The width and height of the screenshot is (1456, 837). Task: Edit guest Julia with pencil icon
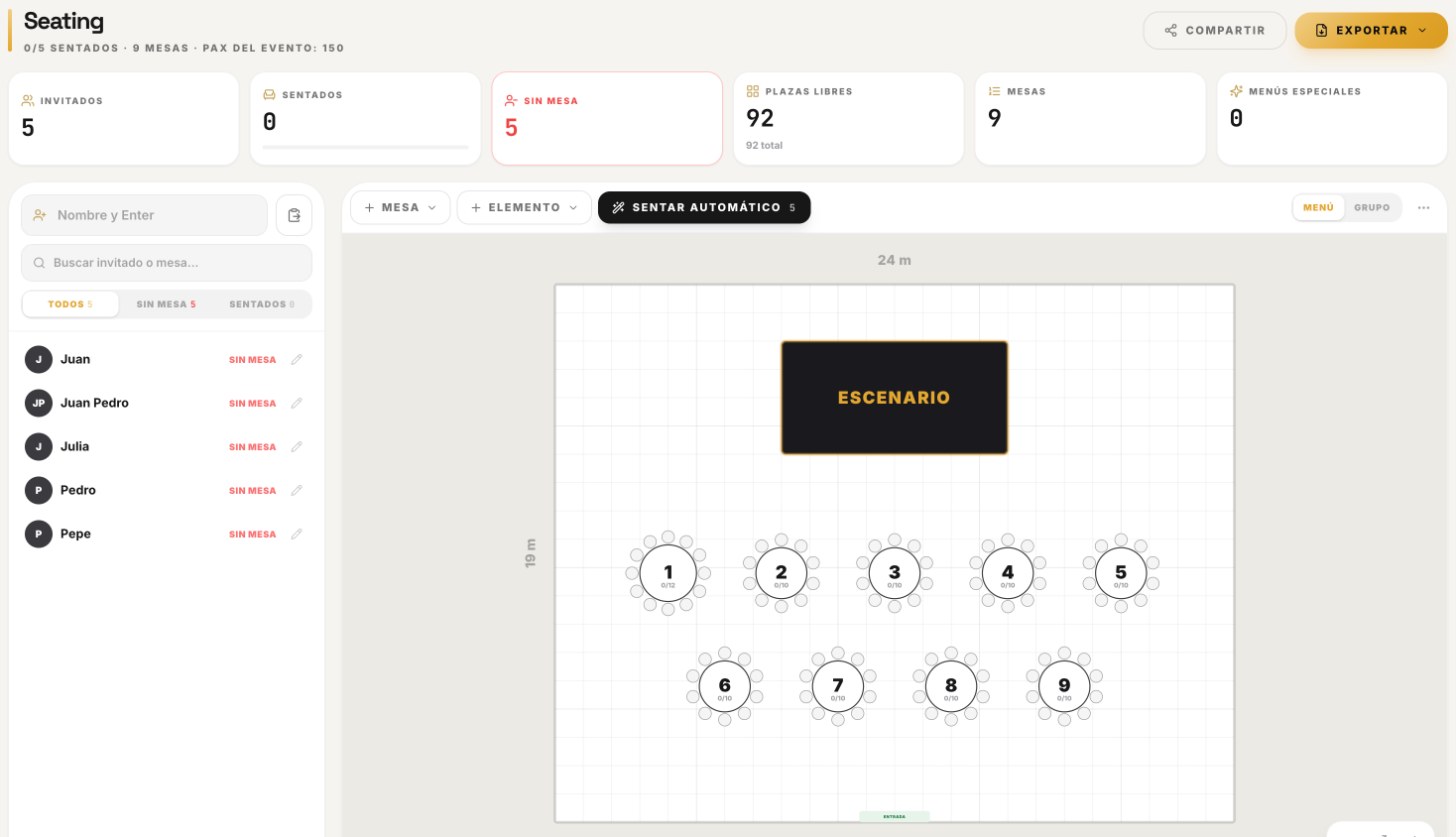coord(296,447)
